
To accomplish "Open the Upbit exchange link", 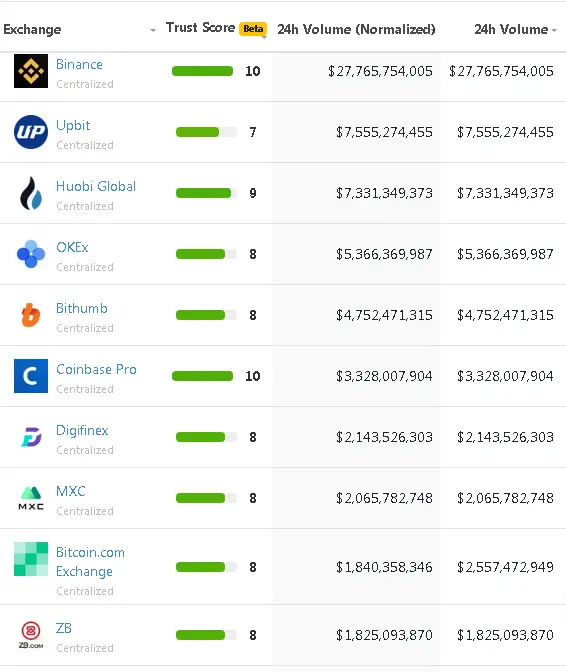I will point(73,126).
